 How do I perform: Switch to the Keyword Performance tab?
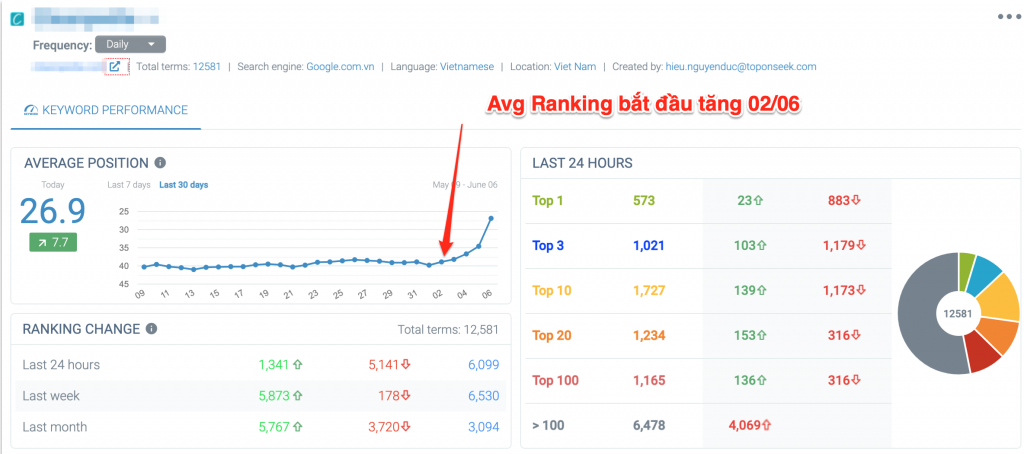pyautogui.click(x=106, y=110)
